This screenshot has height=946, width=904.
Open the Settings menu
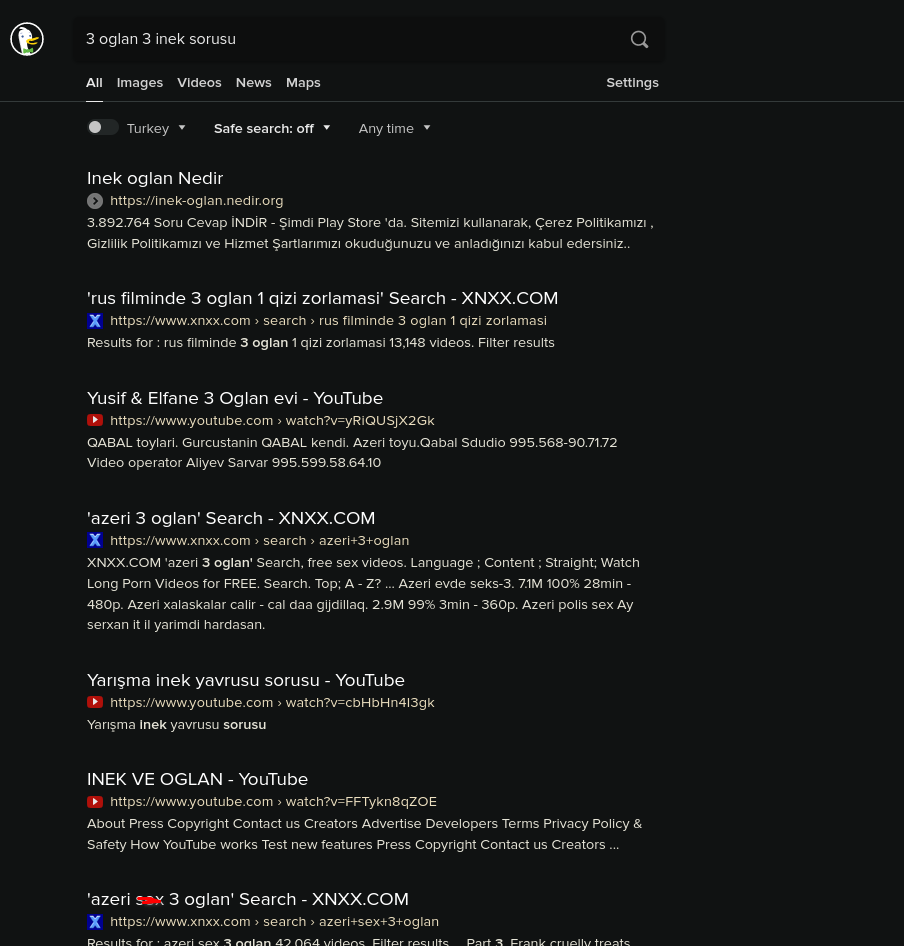tap(632, 82)
